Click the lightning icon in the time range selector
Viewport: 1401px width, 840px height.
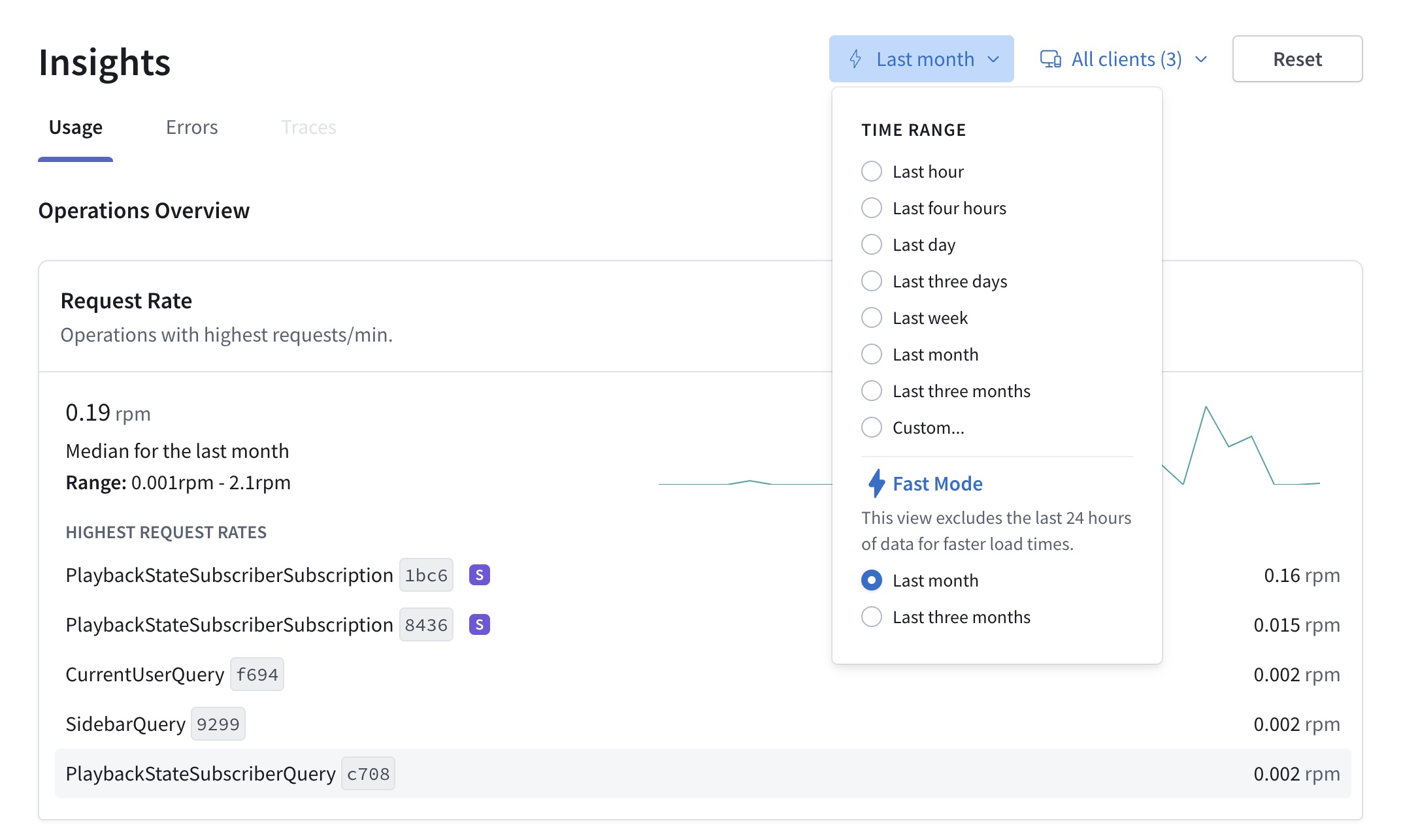[x=855, y=58]
